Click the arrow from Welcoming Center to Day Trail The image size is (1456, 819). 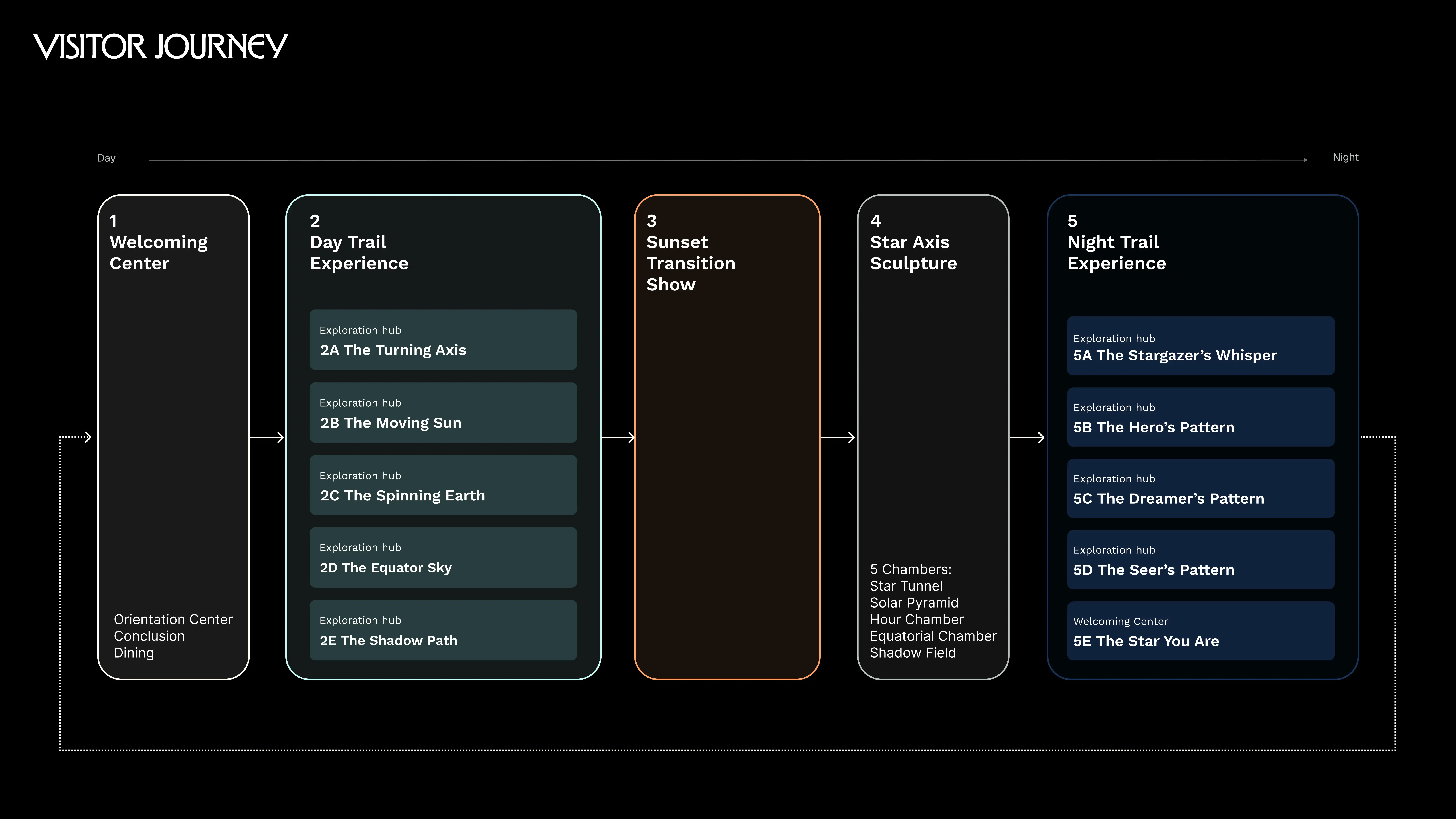click(x=267, y=438)
